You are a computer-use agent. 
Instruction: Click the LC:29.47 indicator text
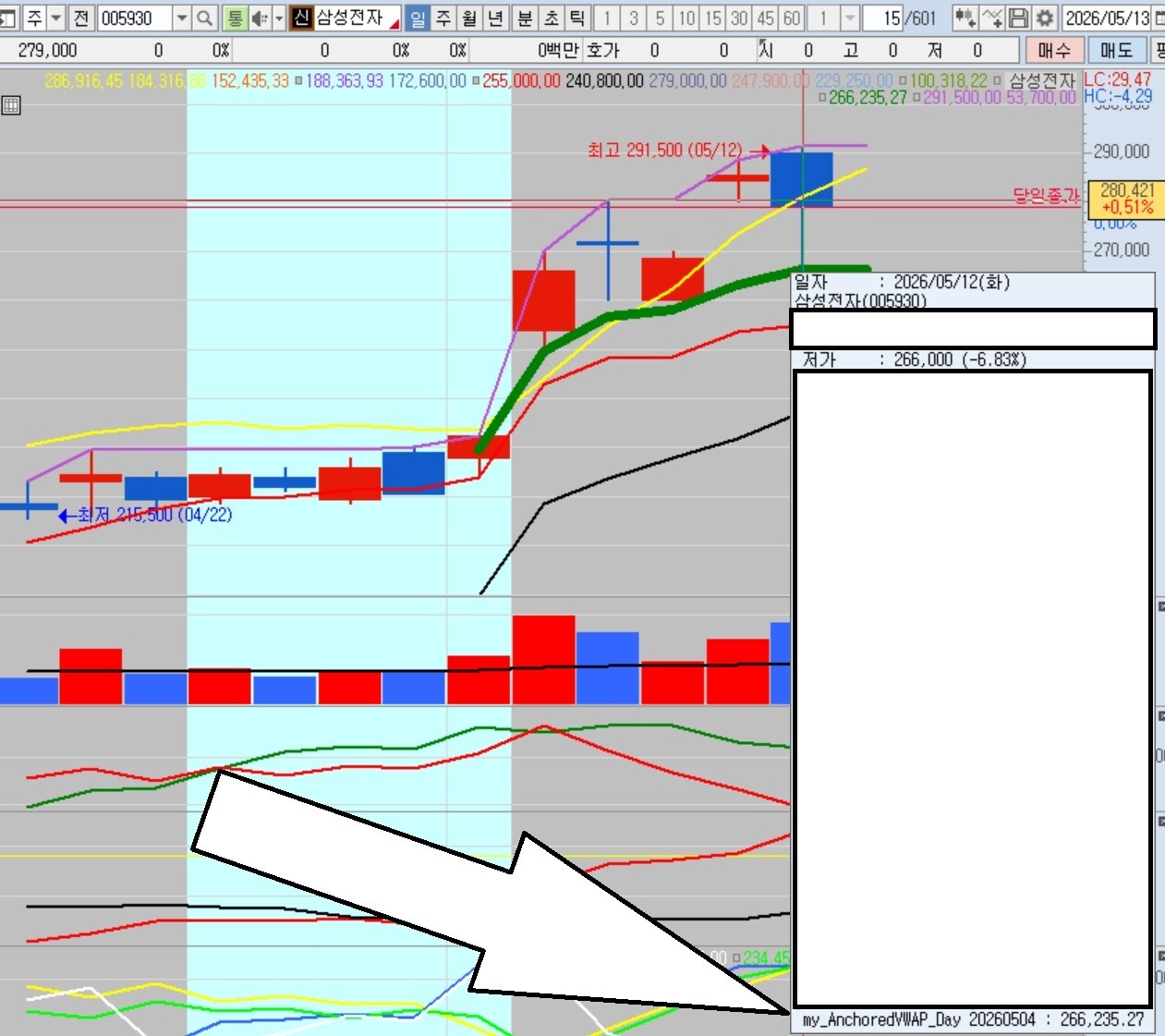(1118, 79)
